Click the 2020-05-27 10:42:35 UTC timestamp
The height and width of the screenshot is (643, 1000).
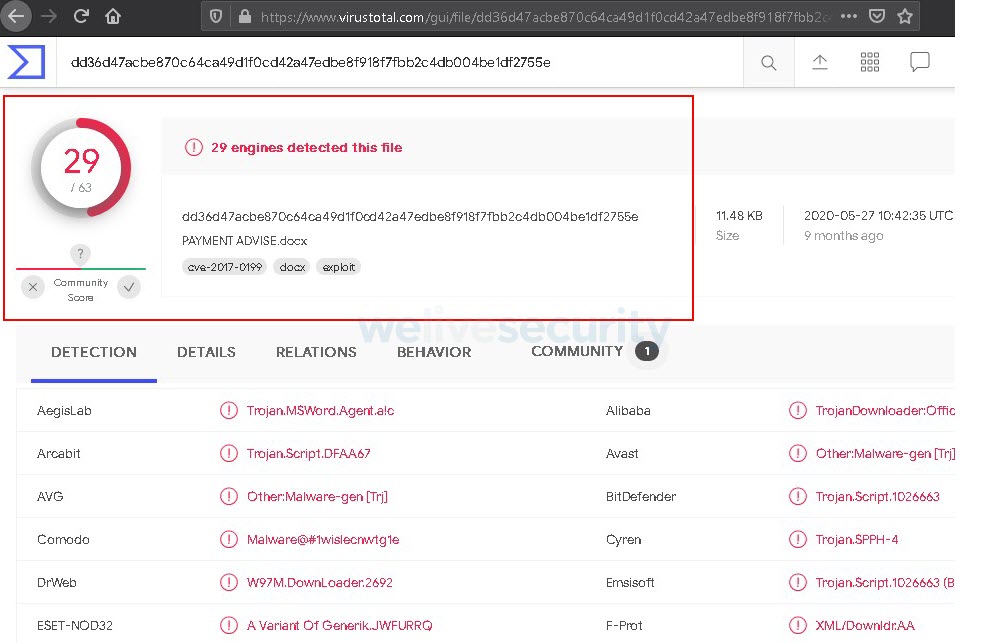[x=878, y=216]
